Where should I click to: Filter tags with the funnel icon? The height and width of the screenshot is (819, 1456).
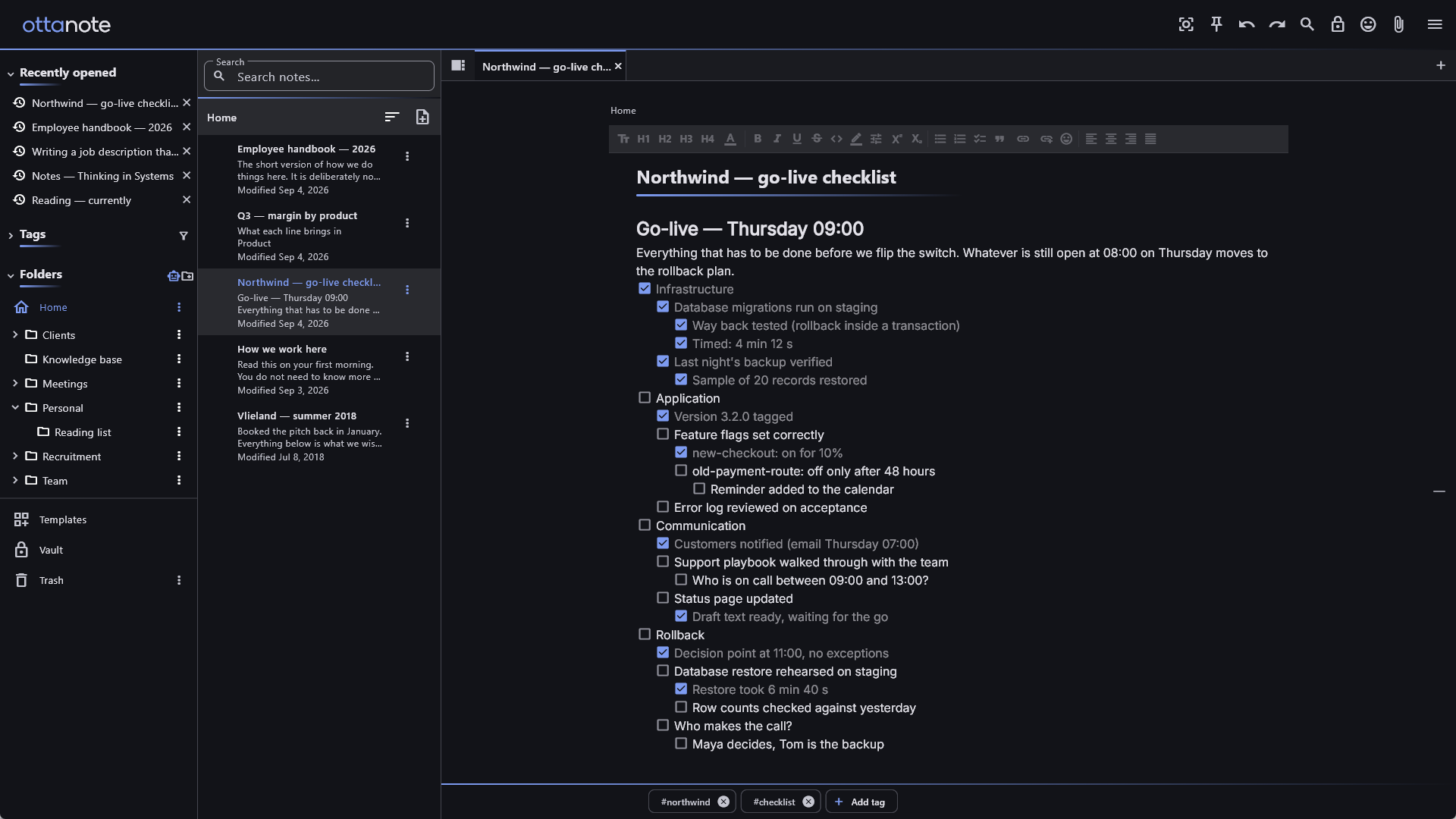pos(184,236)
